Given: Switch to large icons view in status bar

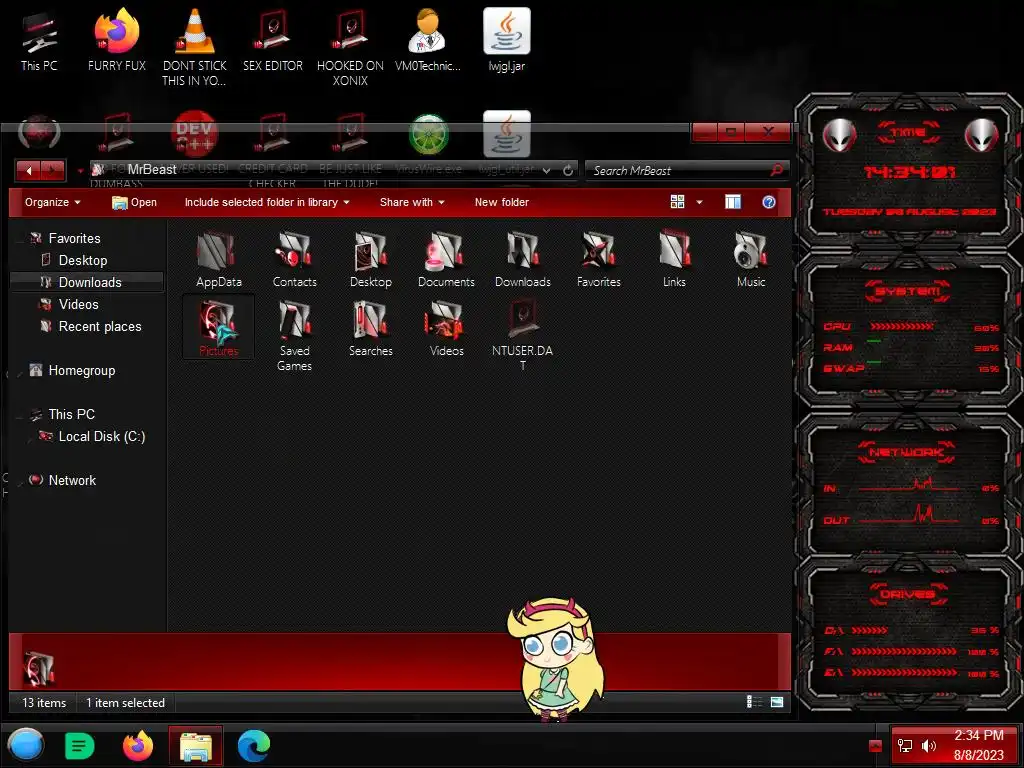Looking at the screenshot, I should 776,702.
